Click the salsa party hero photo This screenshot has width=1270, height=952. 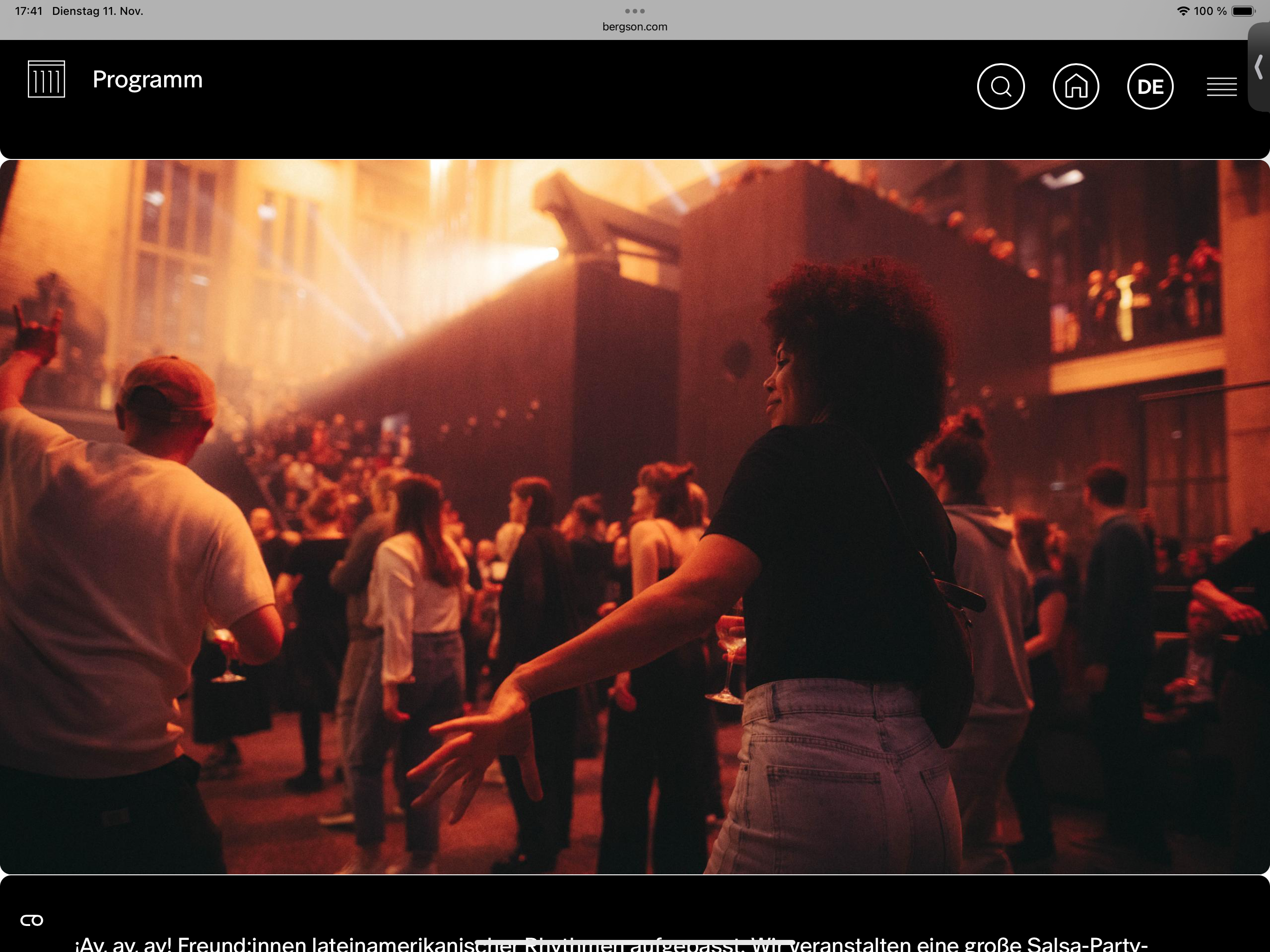pyautogui.click(x=635, y=517)
